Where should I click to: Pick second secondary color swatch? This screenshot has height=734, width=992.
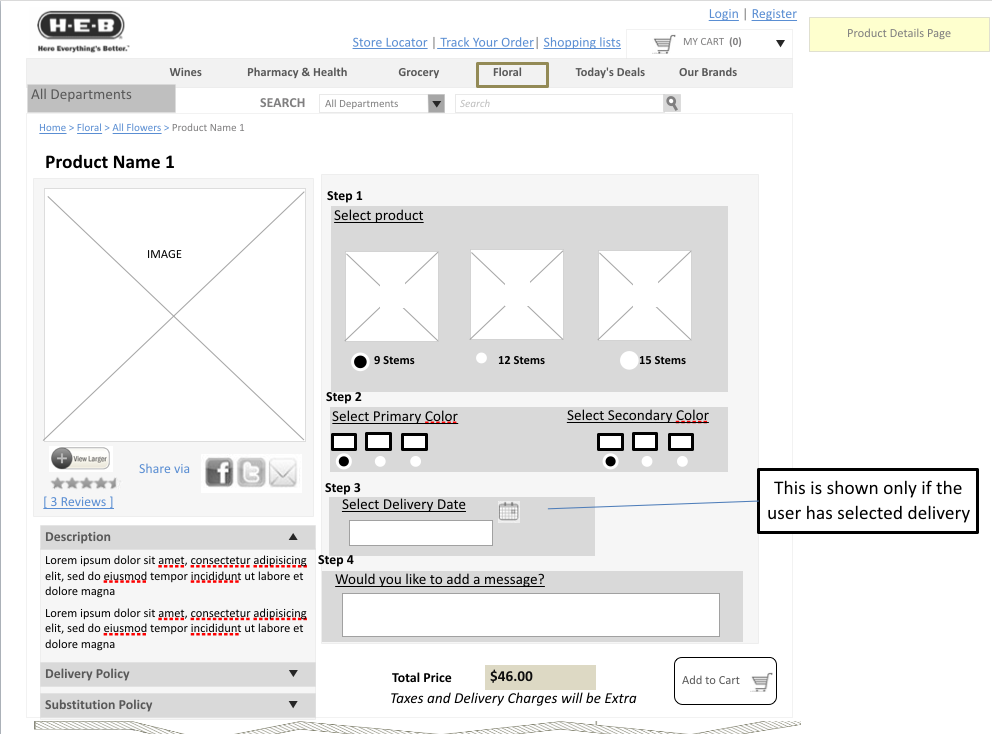[645, 442]
